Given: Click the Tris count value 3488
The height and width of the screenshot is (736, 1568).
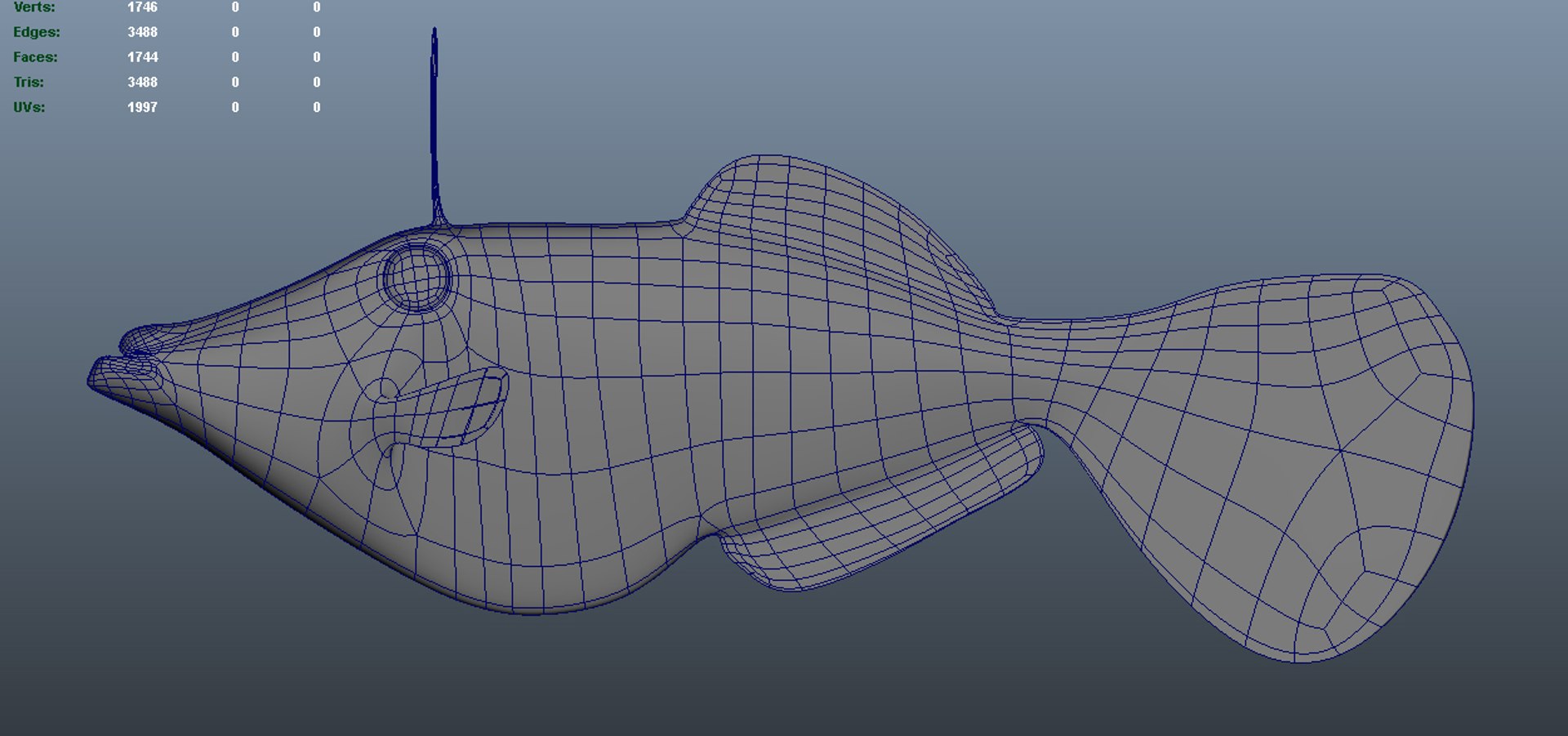Looking at the screenshot, I should pyautogui.click(x=142, y=83).
